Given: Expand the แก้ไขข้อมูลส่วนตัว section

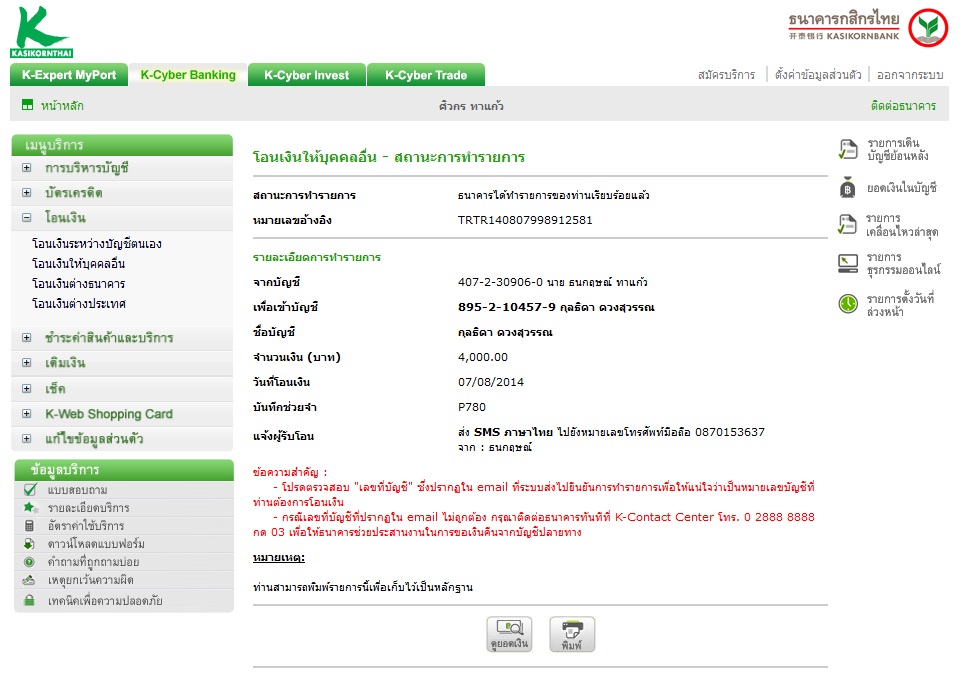Looking at the screenshot, I should pyautogui.click(x=27, y=438).
